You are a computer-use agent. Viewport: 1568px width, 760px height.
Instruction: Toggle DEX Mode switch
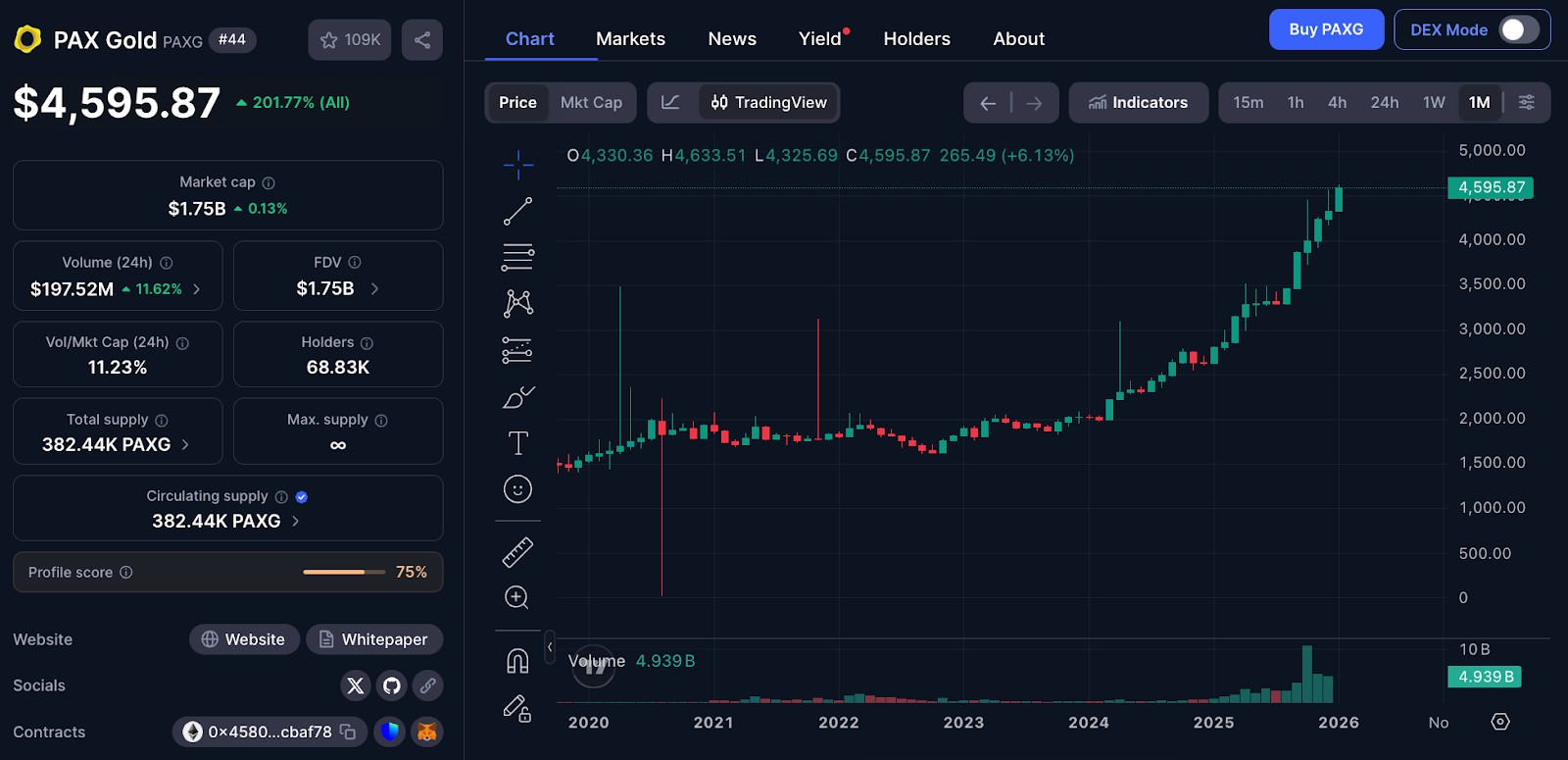point(1519,29)
